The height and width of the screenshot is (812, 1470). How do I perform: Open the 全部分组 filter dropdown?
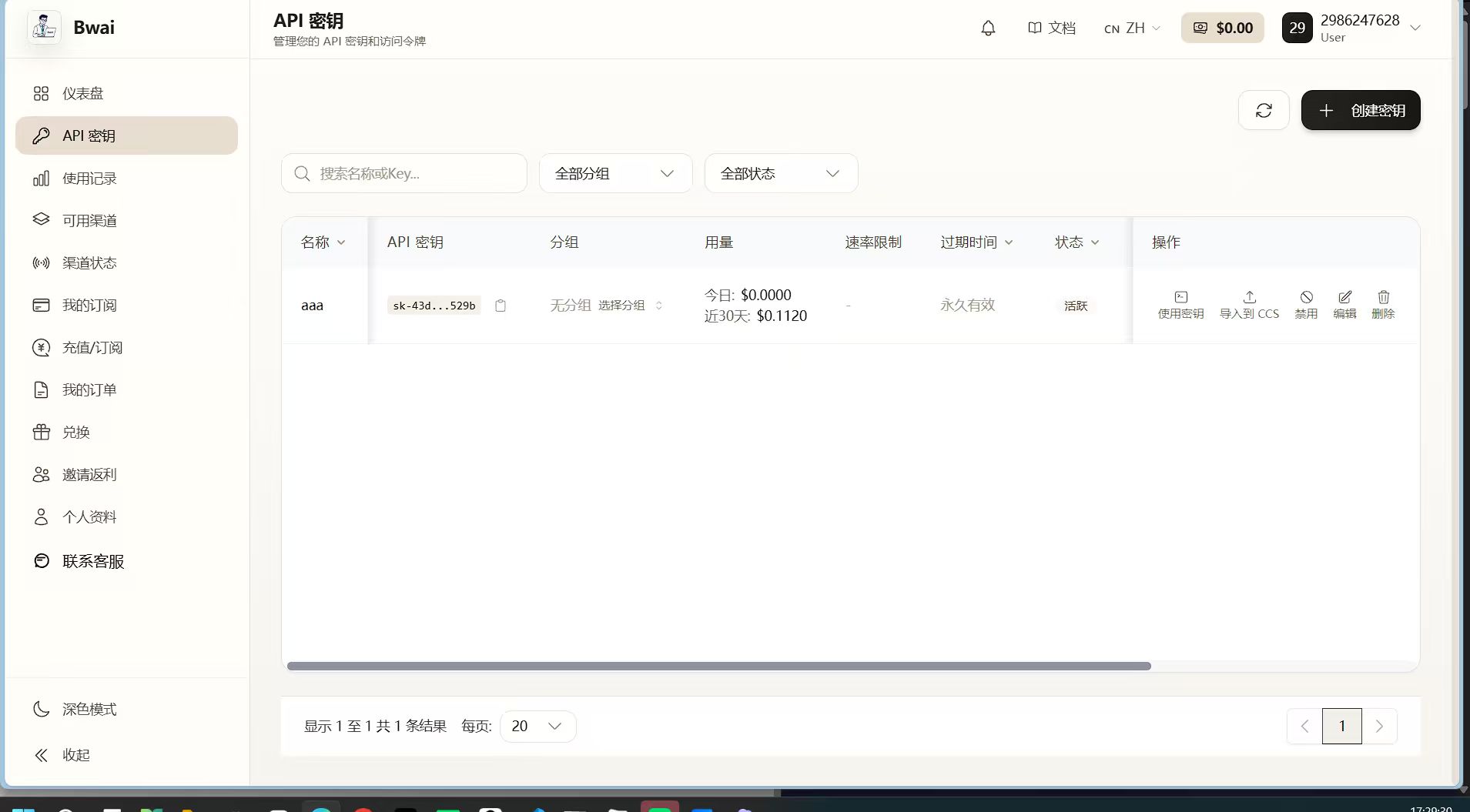coord(615,173)
